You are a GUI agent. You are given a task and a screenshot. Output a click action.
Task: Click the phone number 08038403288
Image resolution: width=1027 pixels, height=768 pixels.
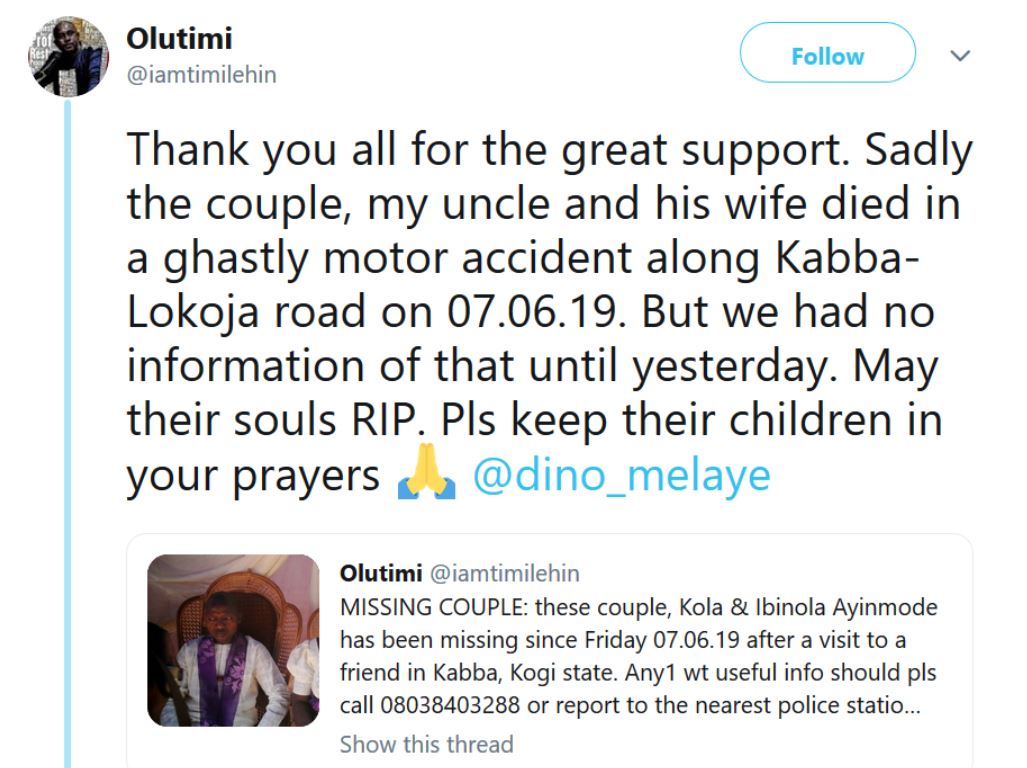pyautogui.click(x=450, y=704)
